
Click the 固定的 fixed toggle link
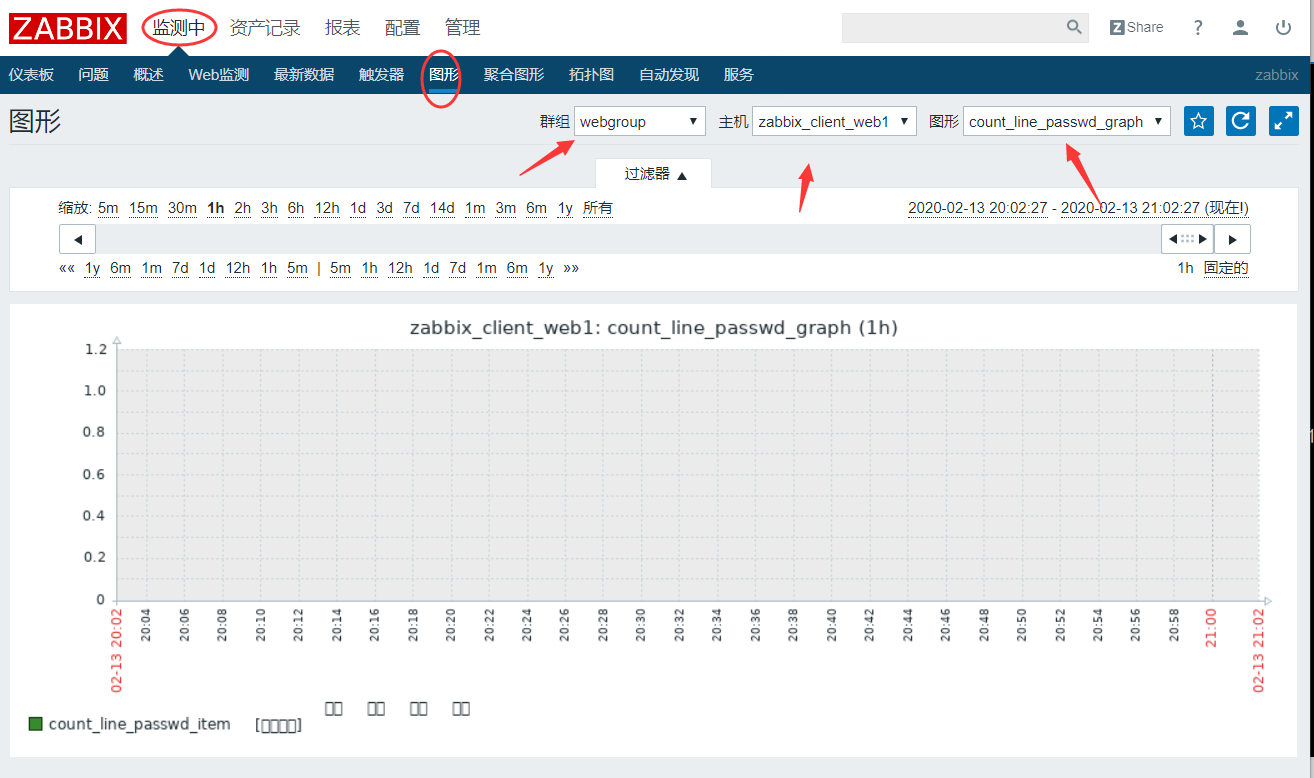click(1226, 268)
